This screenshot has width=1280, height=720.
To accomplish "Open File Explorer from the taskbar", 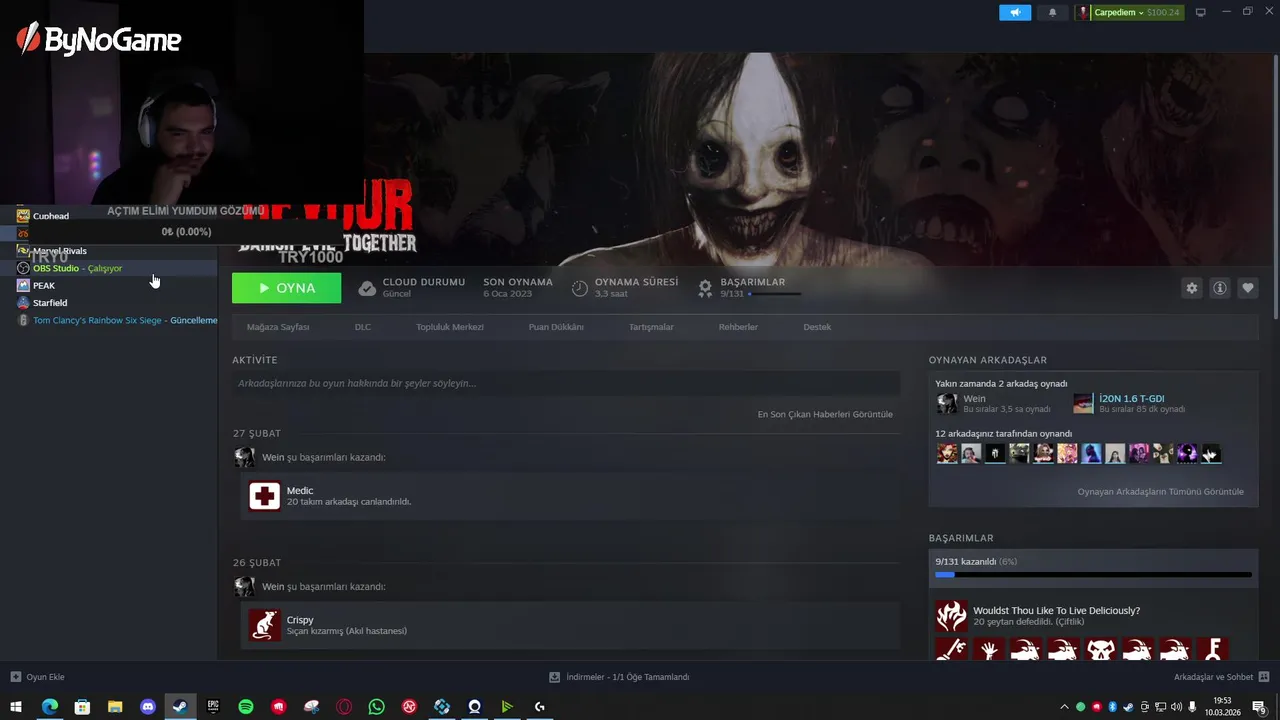I will tap(115, 707).
